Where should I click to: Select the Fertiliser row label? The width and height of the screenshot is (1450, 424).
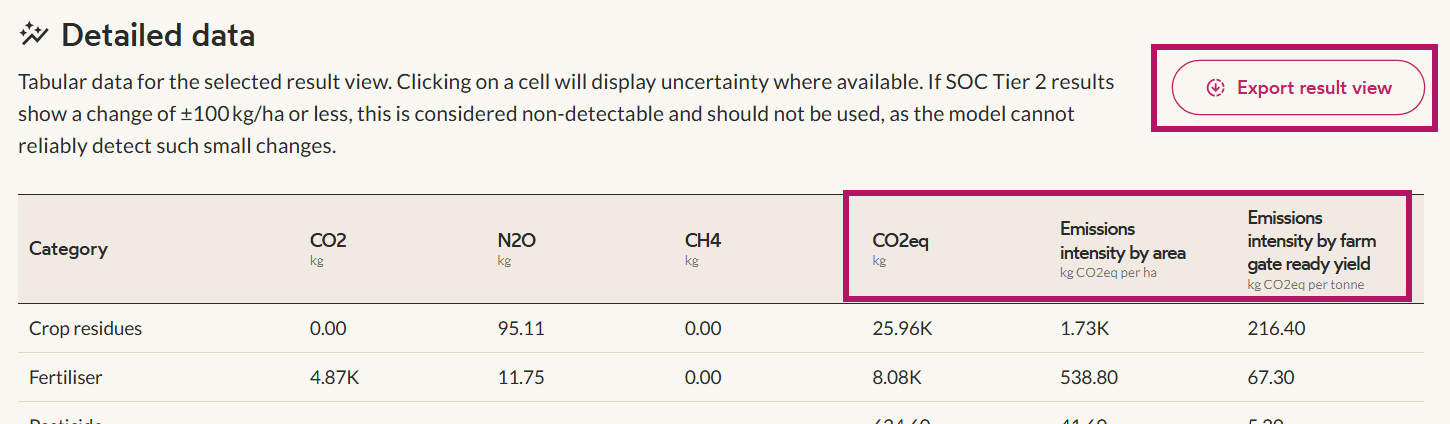click(x=65, y=378)
